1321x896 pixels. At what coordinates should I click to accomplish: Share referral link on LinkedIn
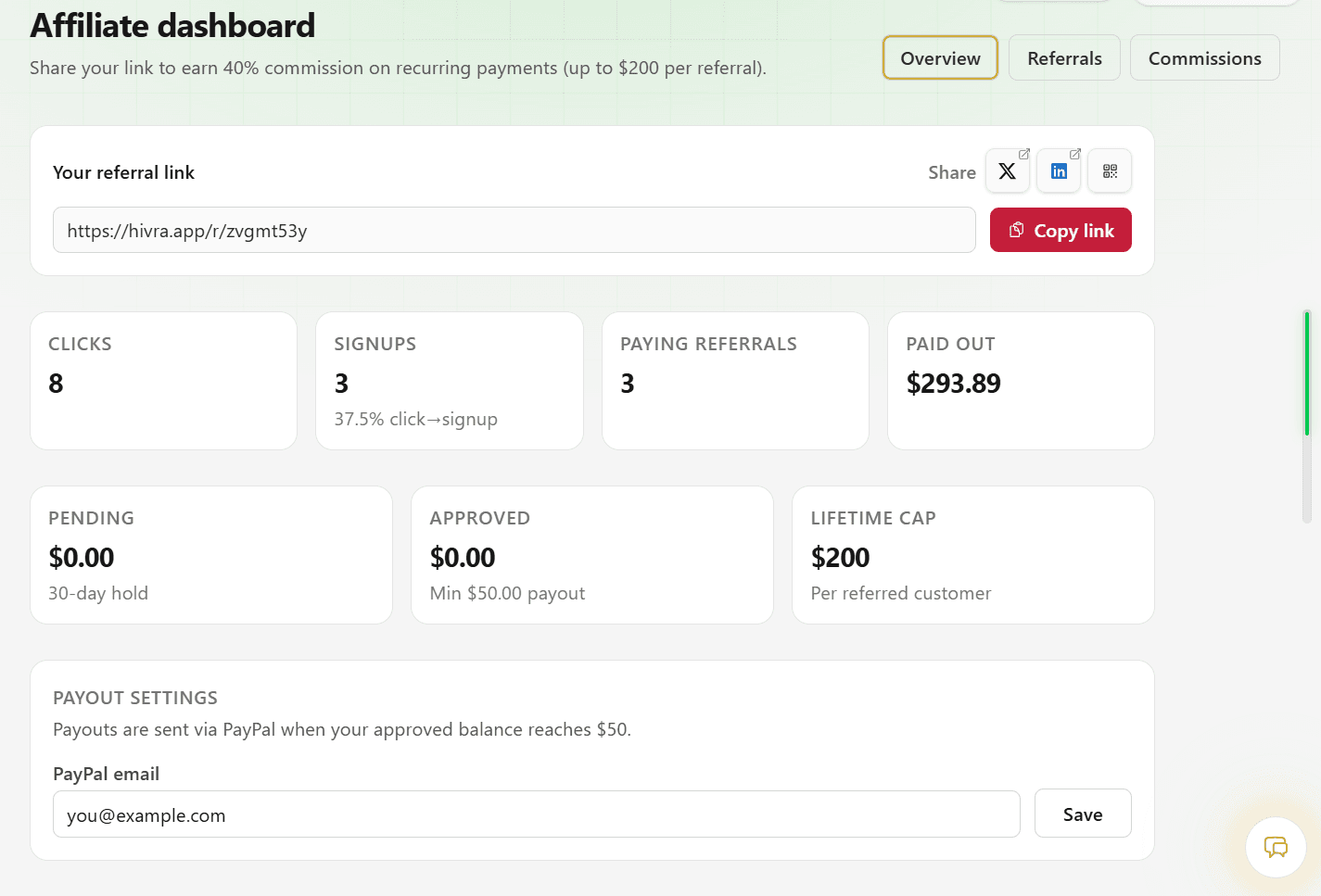tap(1059, 171)
